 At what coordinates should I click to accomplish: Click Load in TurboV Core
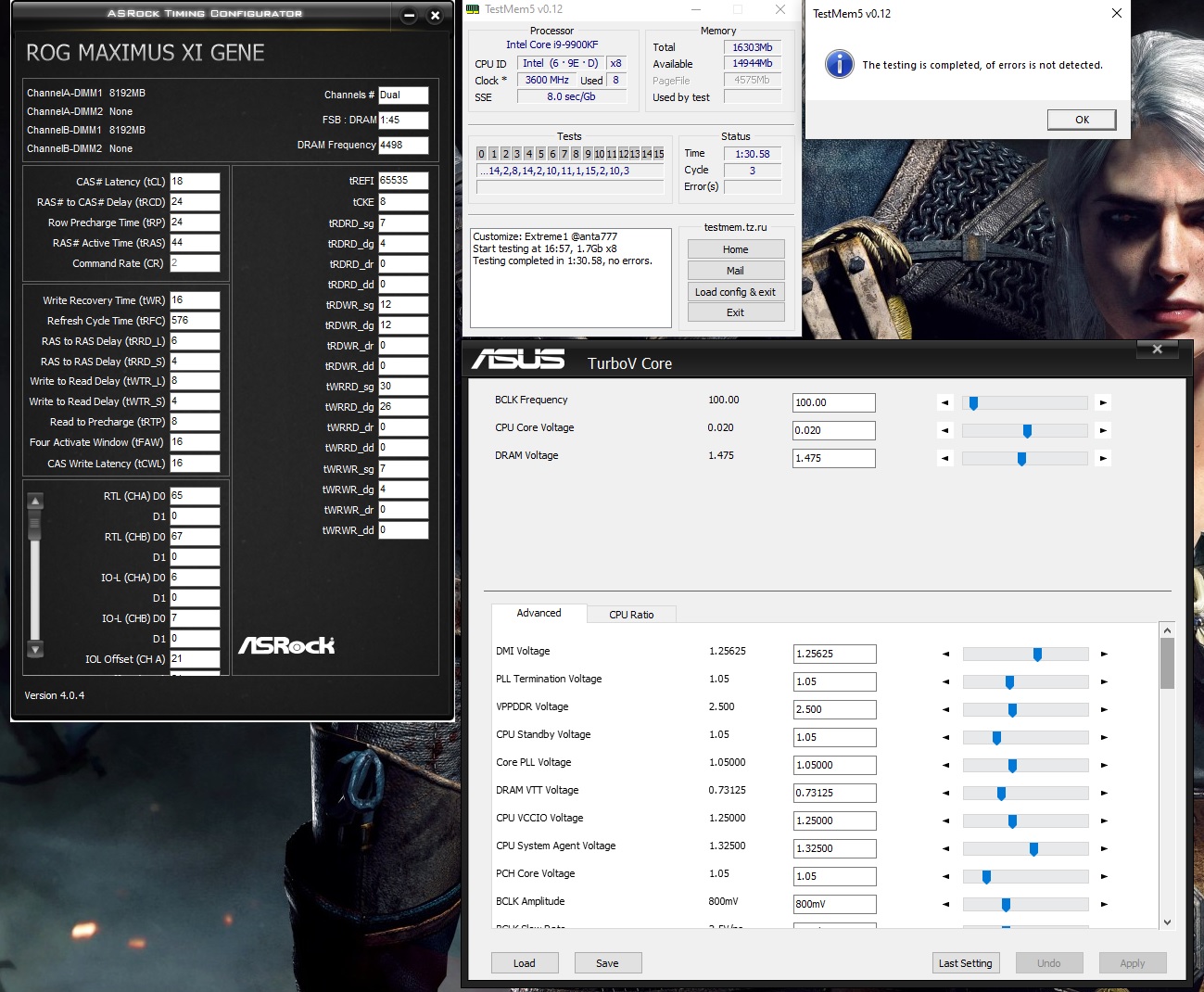point(525,963)
